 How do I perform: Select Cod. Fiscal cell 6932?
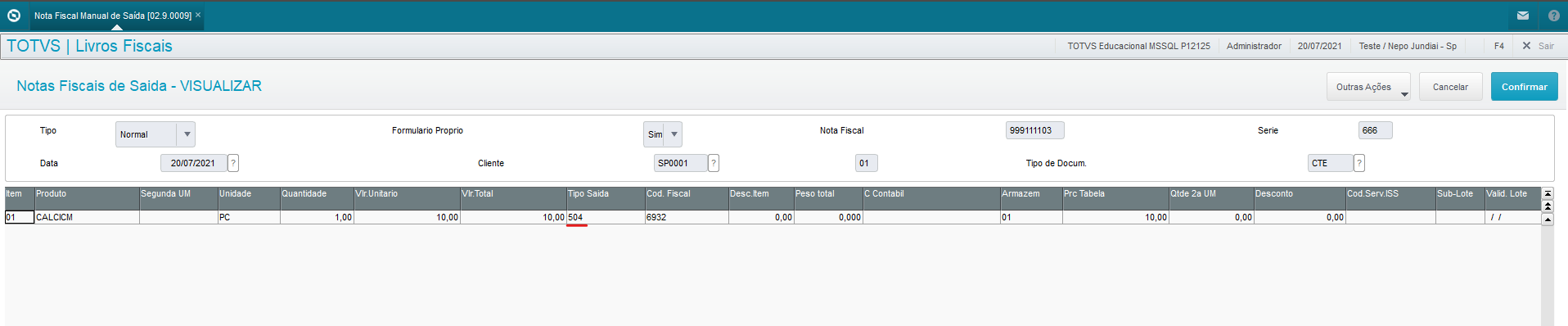(x=687, y=217)
